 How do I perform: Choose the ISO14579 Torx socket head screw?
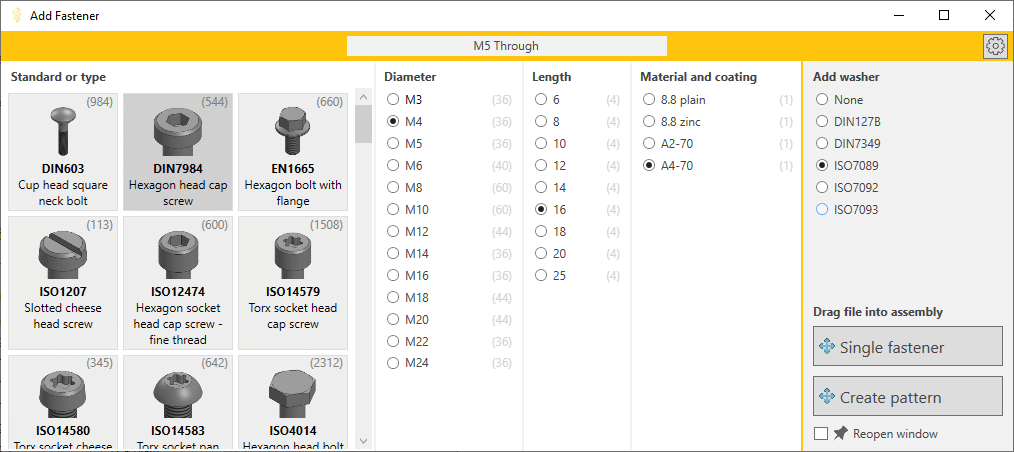click(292, 282)
